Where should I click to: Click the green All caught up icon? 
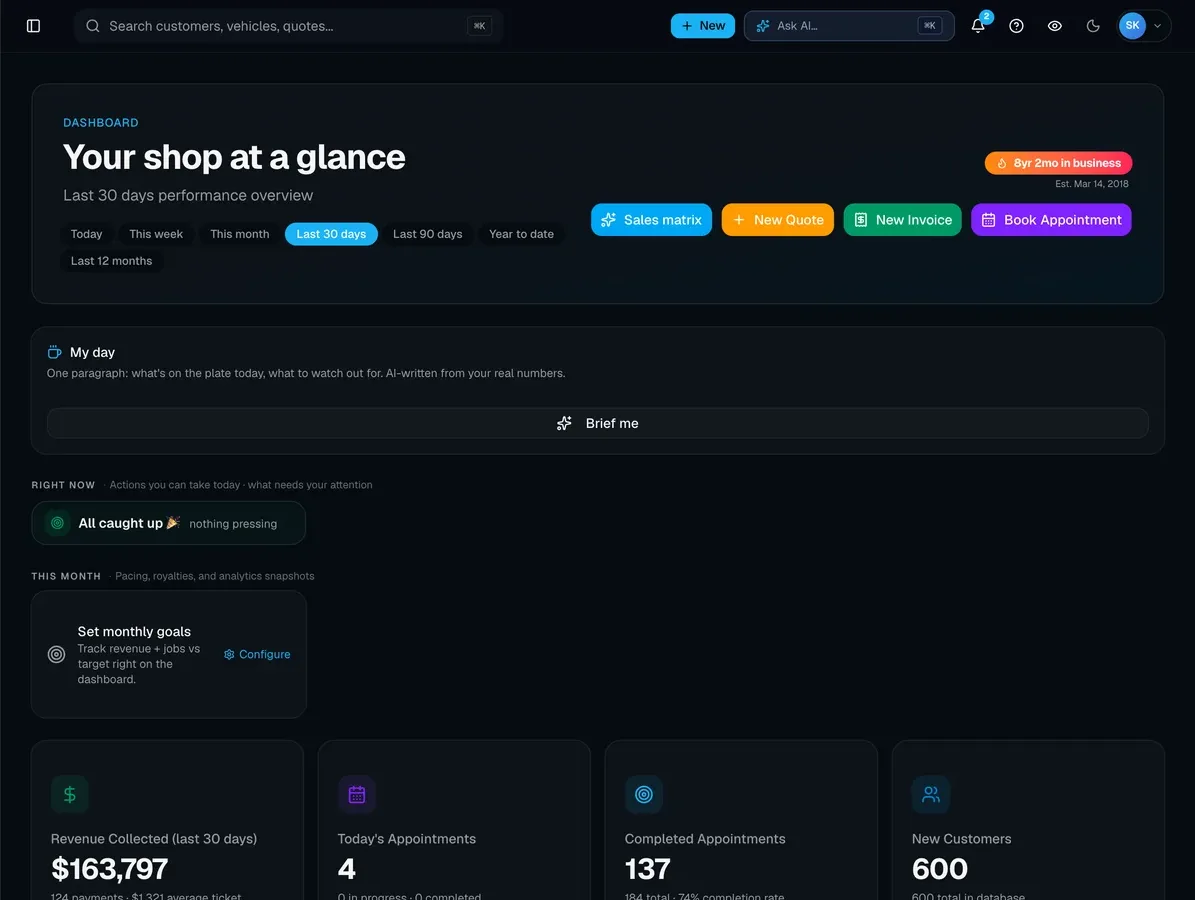57,523
